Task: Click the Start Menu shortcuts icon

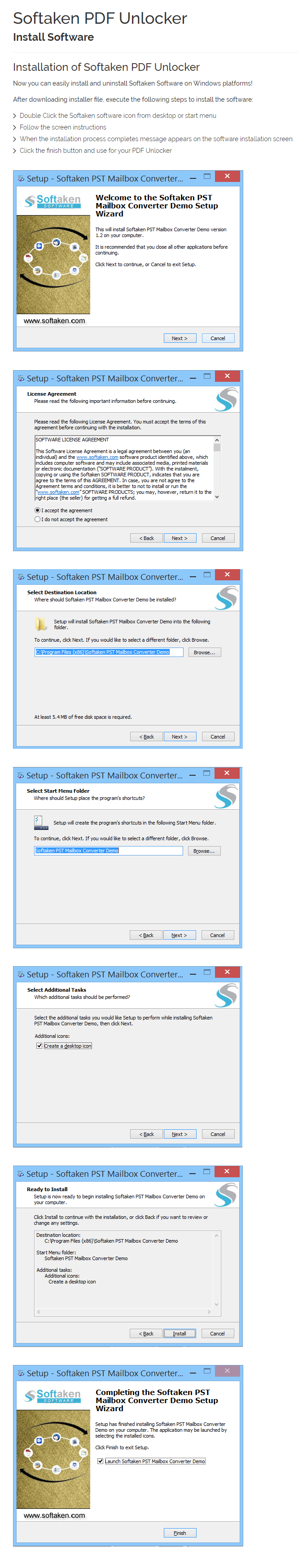Action: point(41,822)
